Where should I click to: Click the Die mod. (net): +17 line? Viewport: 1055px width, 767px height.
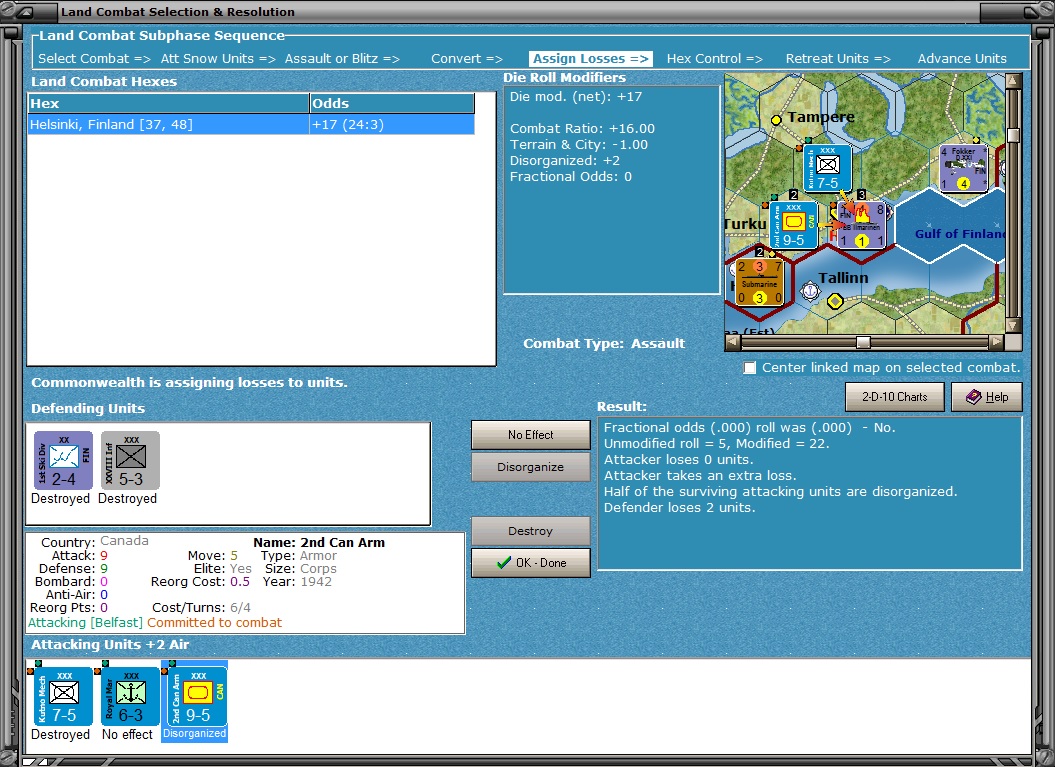tap(576, 96)
